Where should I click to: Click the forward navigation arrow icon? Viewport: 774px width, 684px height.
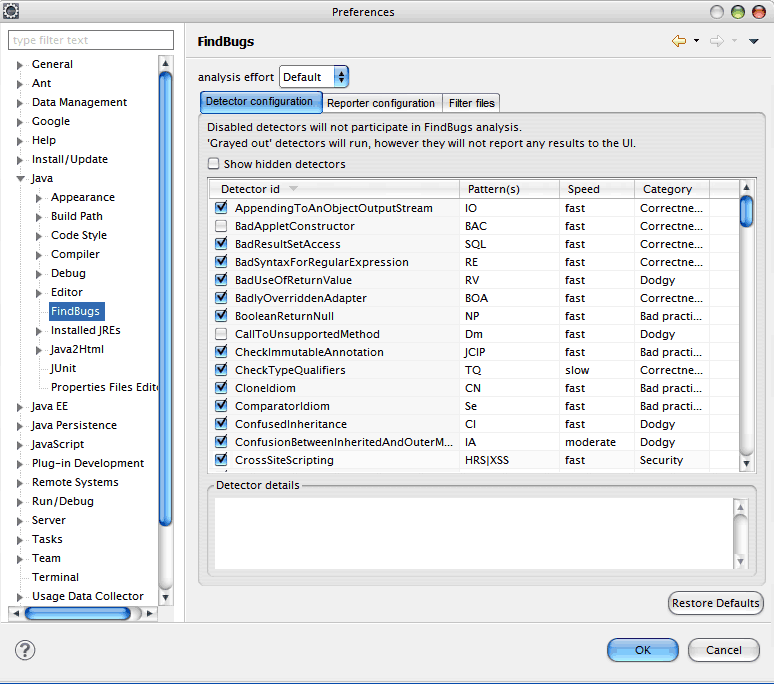tap(716, 41)
